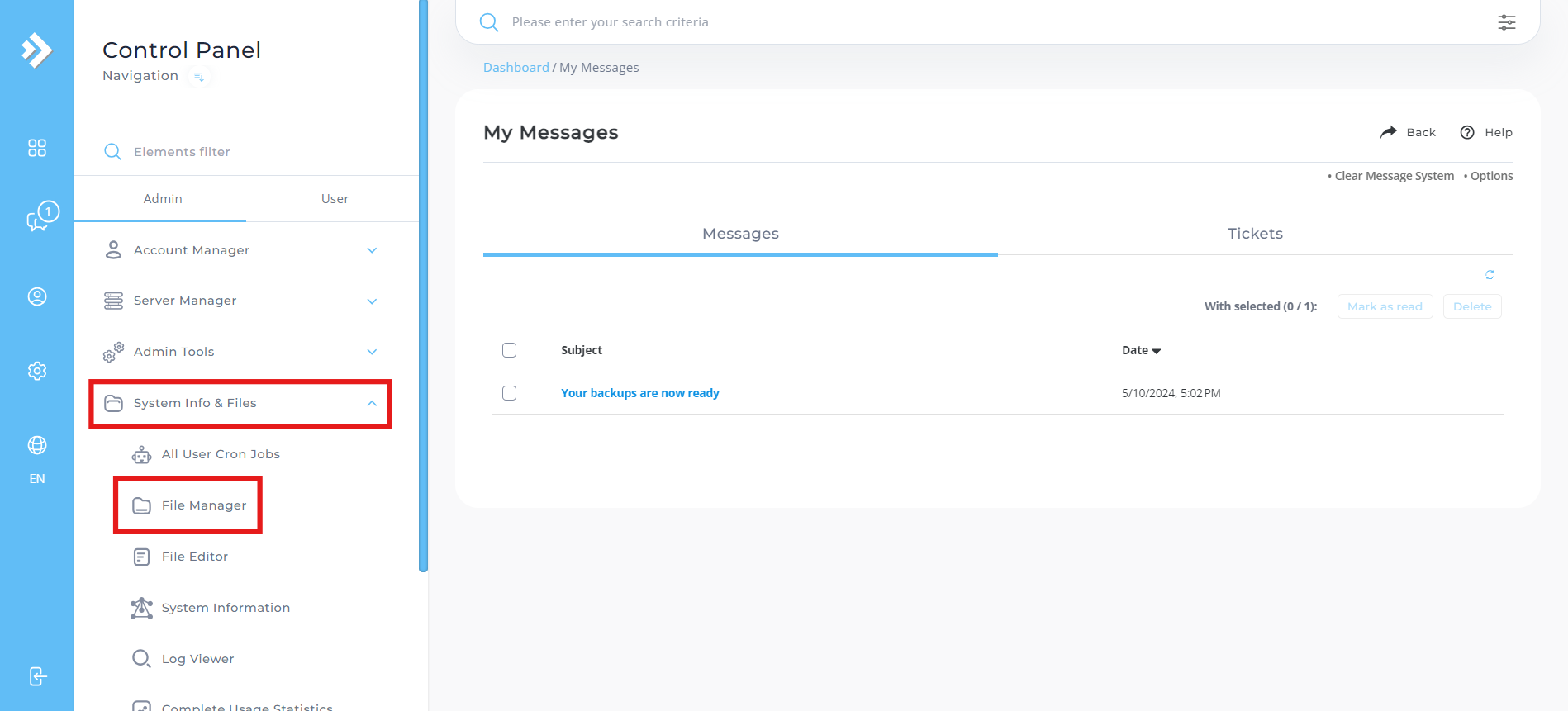Screen dimensions: 1568x711
Task: Open File Editor menu item
Action: click(195, 557)
